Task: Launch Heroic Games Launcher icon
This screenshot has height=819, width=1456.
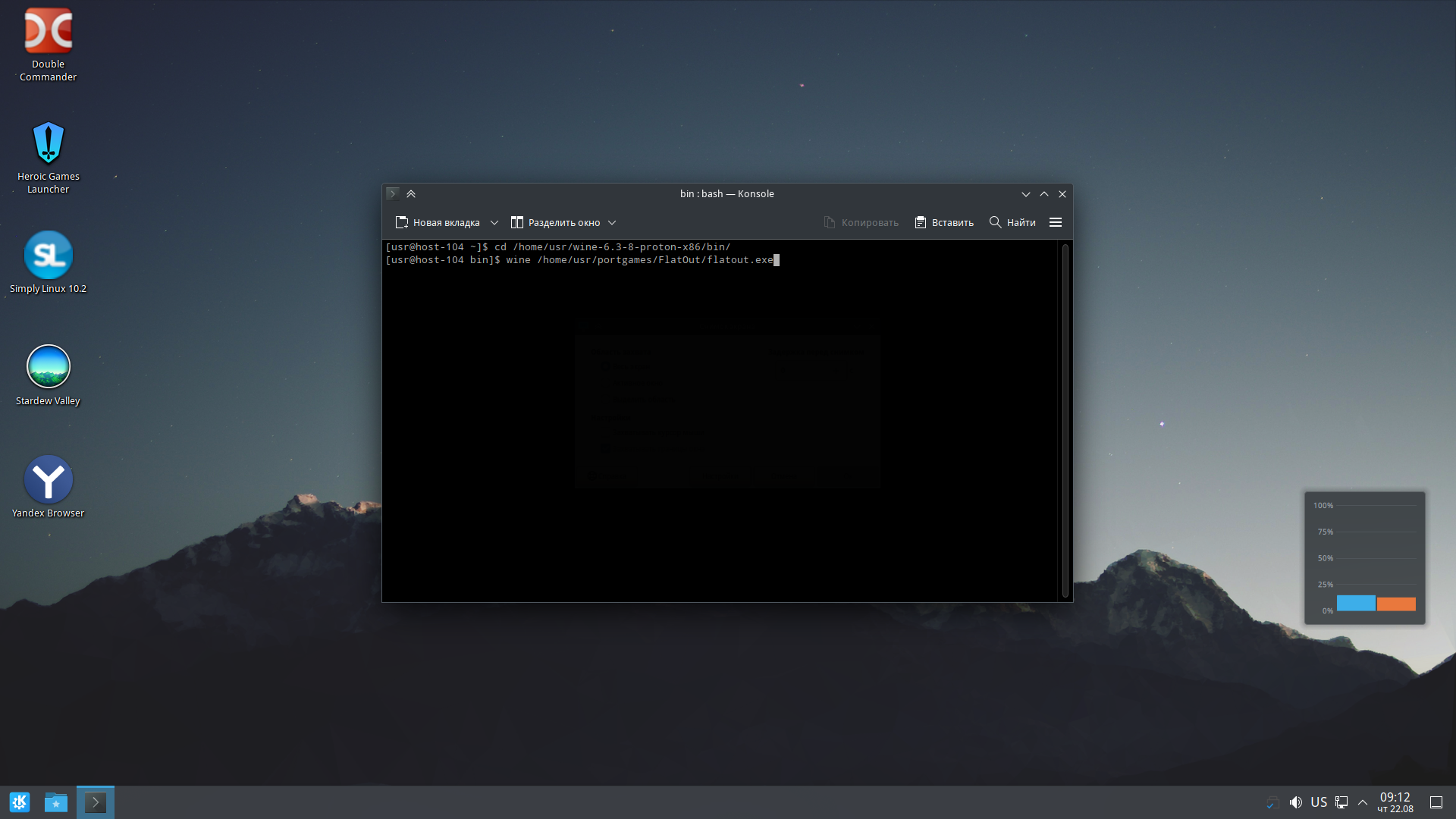Action: point(48,144)
